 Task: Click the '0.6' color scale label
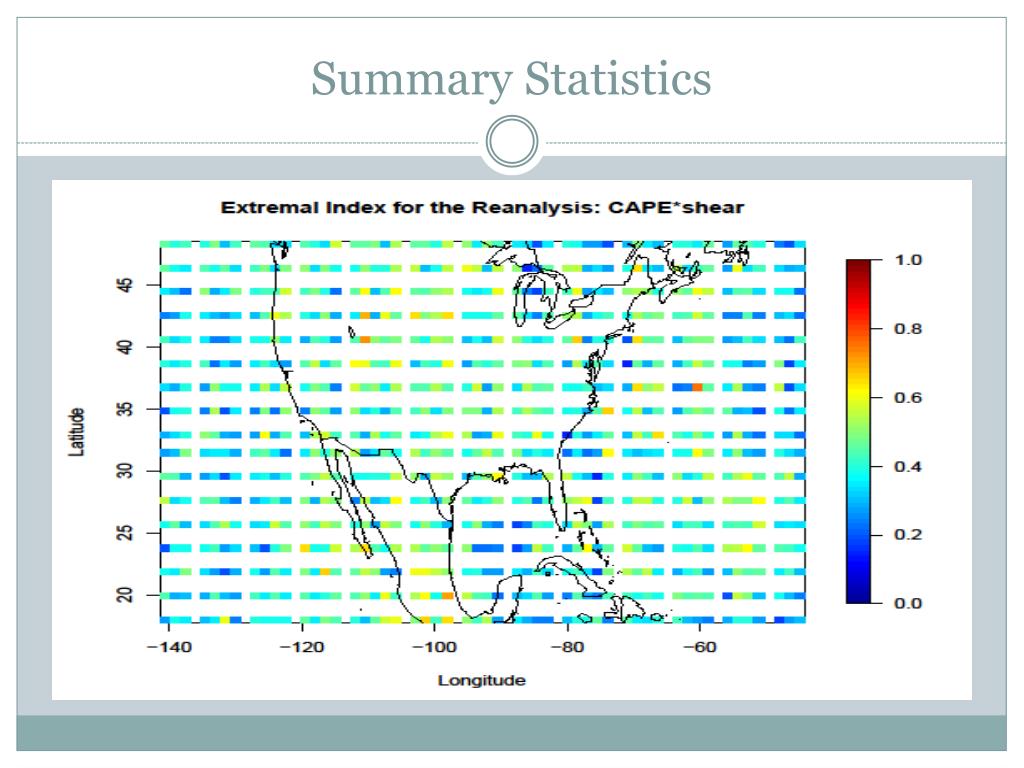pos(908,397)
